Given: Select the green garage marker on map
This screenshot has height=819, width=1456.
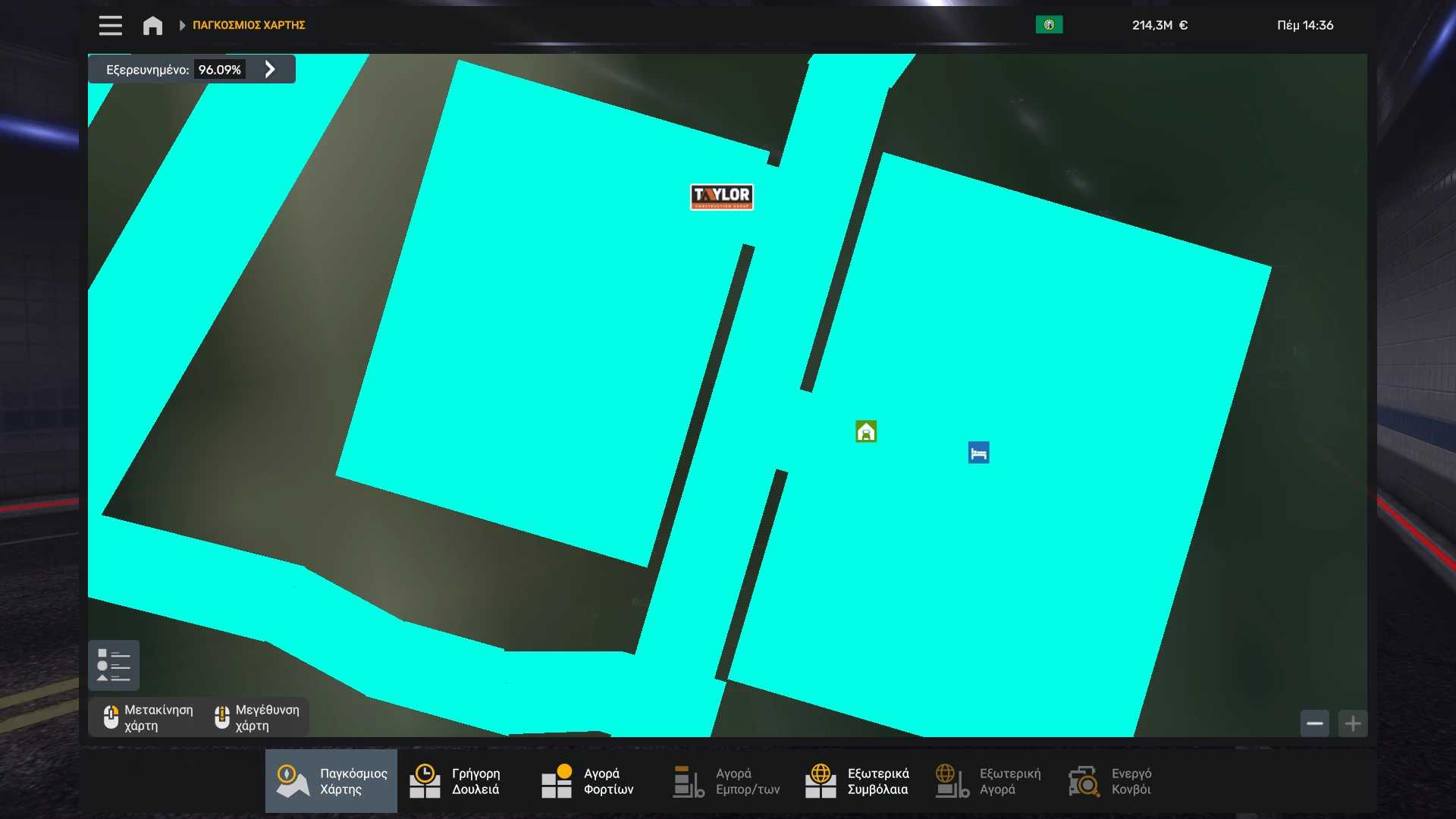Looking at the screenshot, I should 865,431.
